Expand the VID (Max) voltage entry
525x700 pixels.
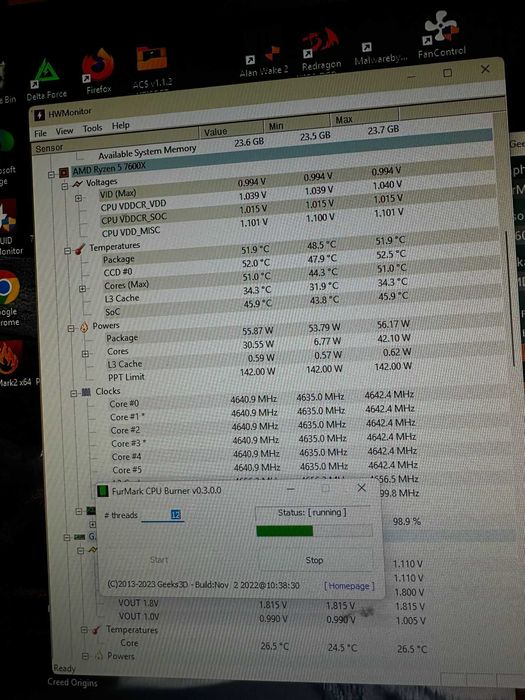[x=78, y=198]
